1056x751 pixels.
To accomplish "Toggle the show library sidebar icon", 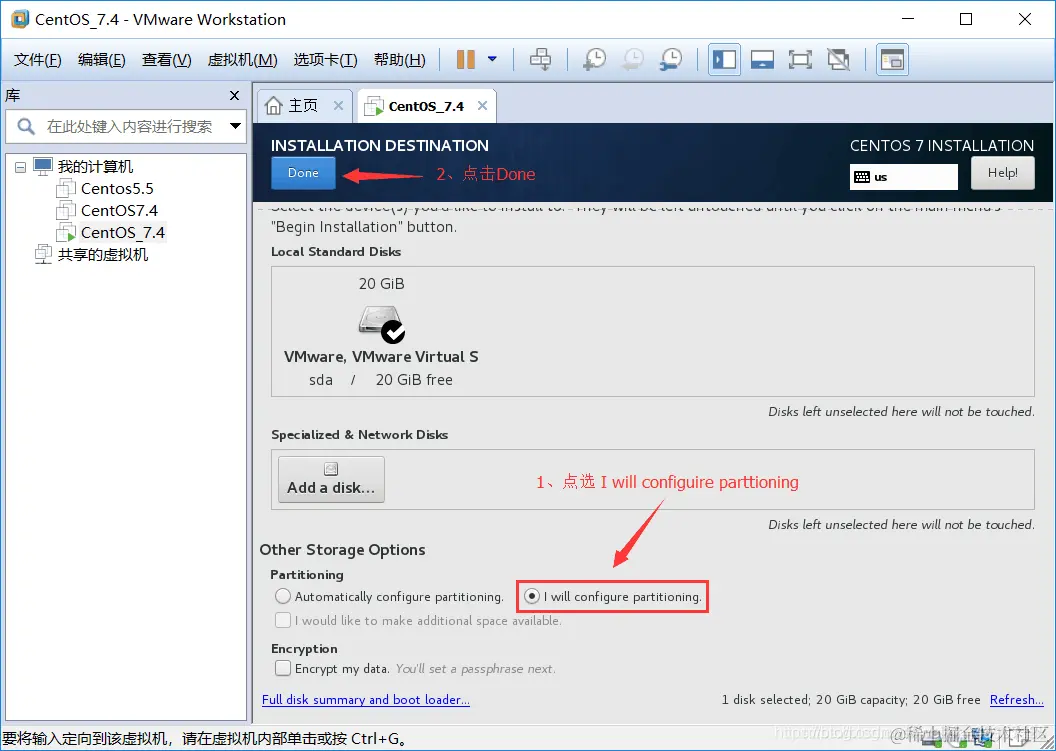I will [724, 59].
